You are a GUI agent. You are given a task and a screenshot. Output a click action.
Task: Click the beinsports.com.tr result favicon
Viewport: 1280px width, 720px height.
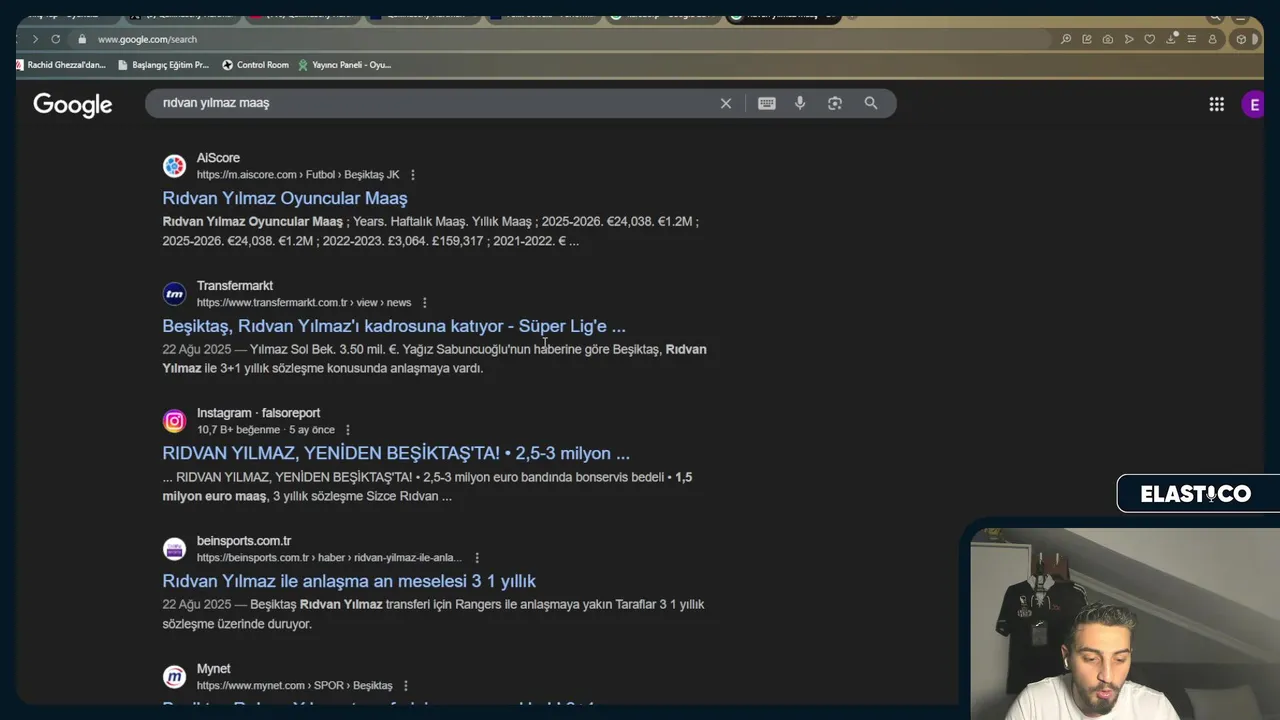point(175,549)
